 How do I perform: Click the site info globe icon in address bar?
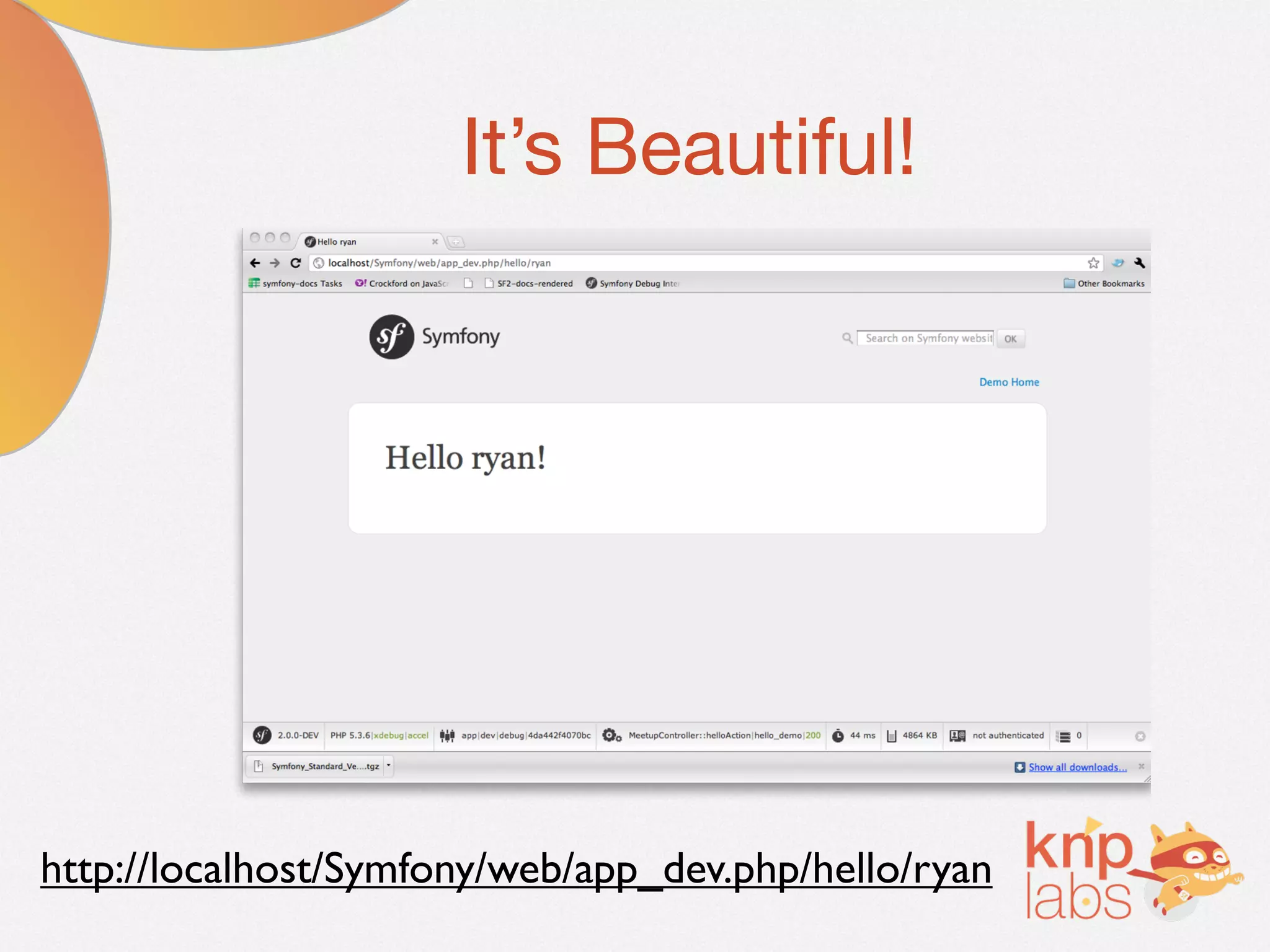click(319, 263)
